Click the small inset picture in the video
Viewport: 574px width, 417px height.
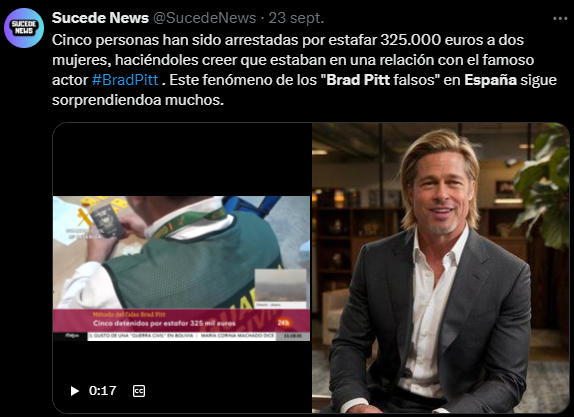click(280, 288)
